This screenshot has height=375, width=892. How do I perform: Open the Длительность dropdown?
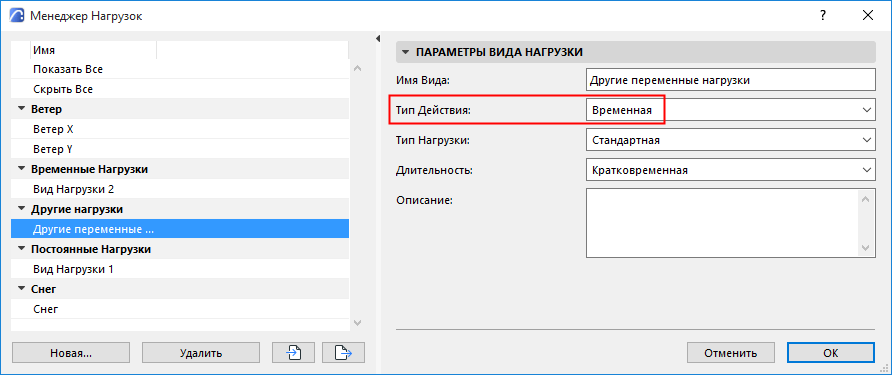[730, 170]
